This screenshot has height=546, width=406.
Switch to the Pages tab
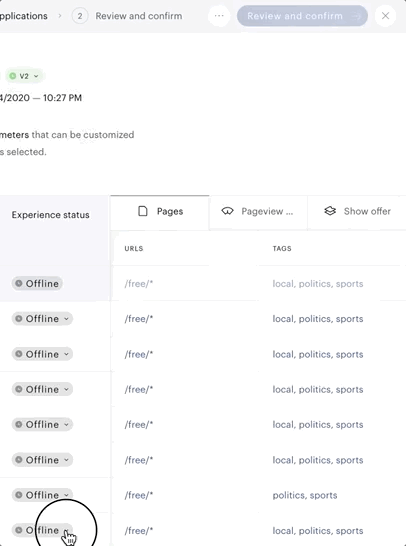[x=160, y=211]
